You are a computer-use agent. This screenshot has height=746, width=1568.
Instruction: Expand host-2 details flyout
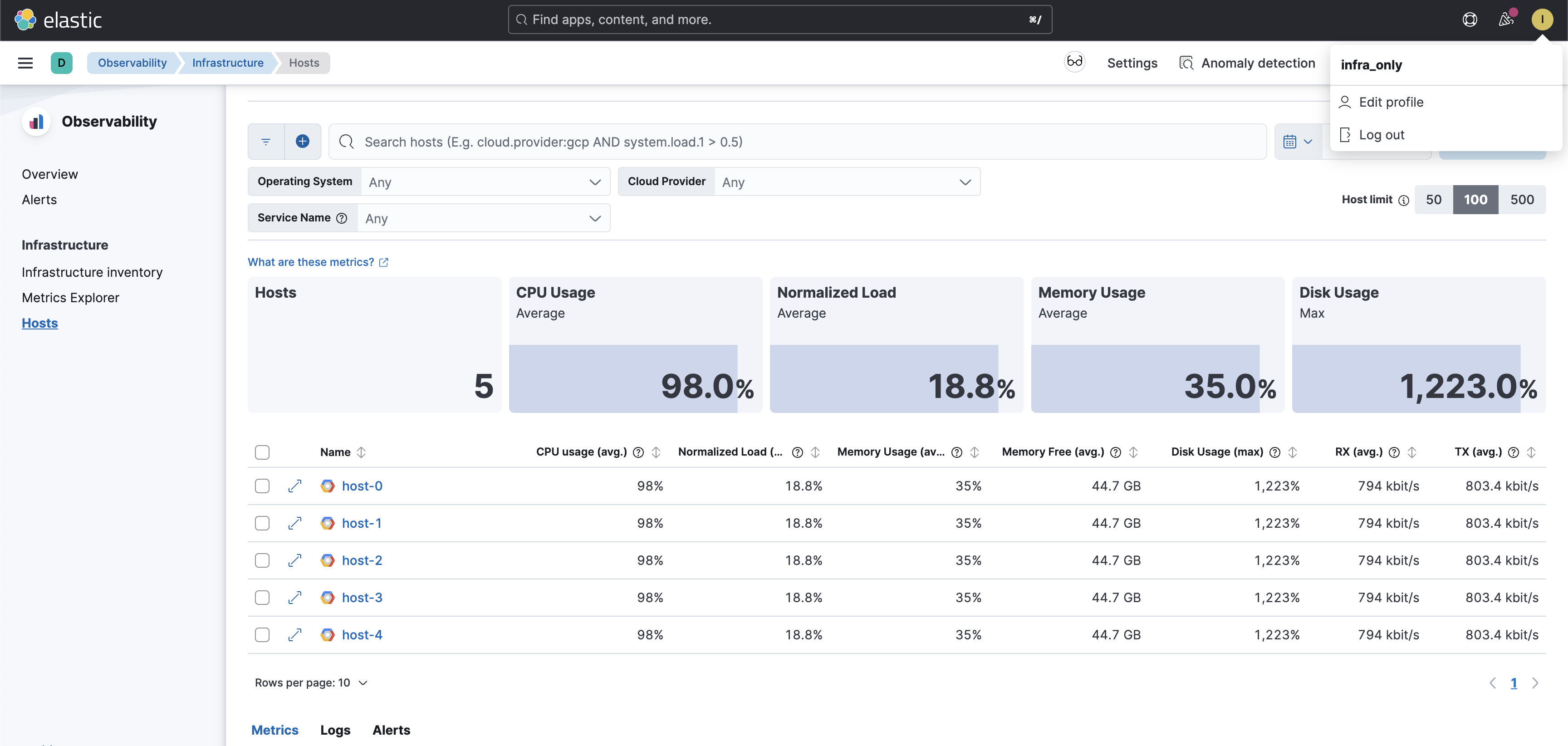point(294,560)
